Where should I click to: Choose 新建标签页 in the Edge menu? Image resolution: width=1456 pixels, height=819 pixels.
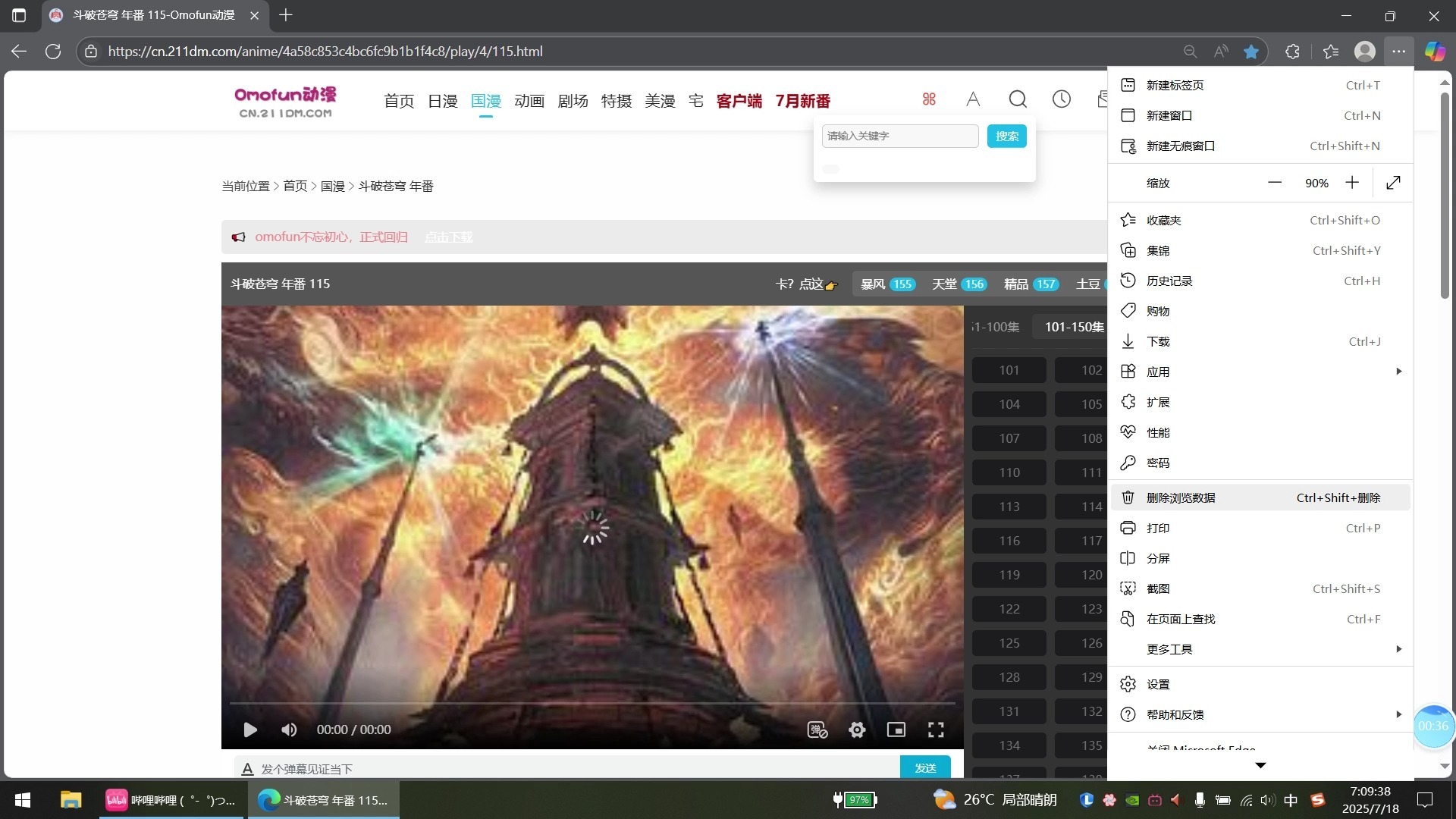(x=1260, y=85)
